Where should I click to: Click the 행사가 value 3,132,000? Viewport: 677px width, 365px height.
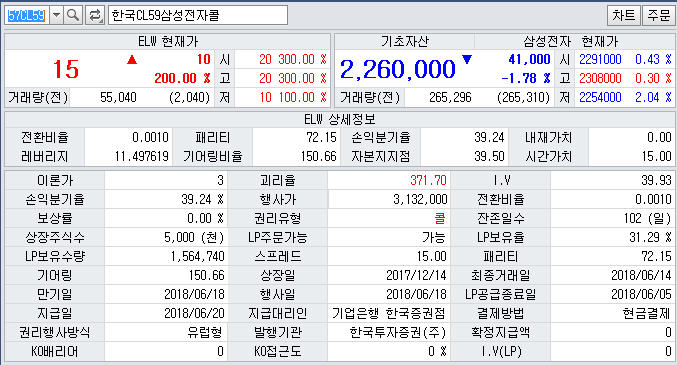[x=420, y=199]
